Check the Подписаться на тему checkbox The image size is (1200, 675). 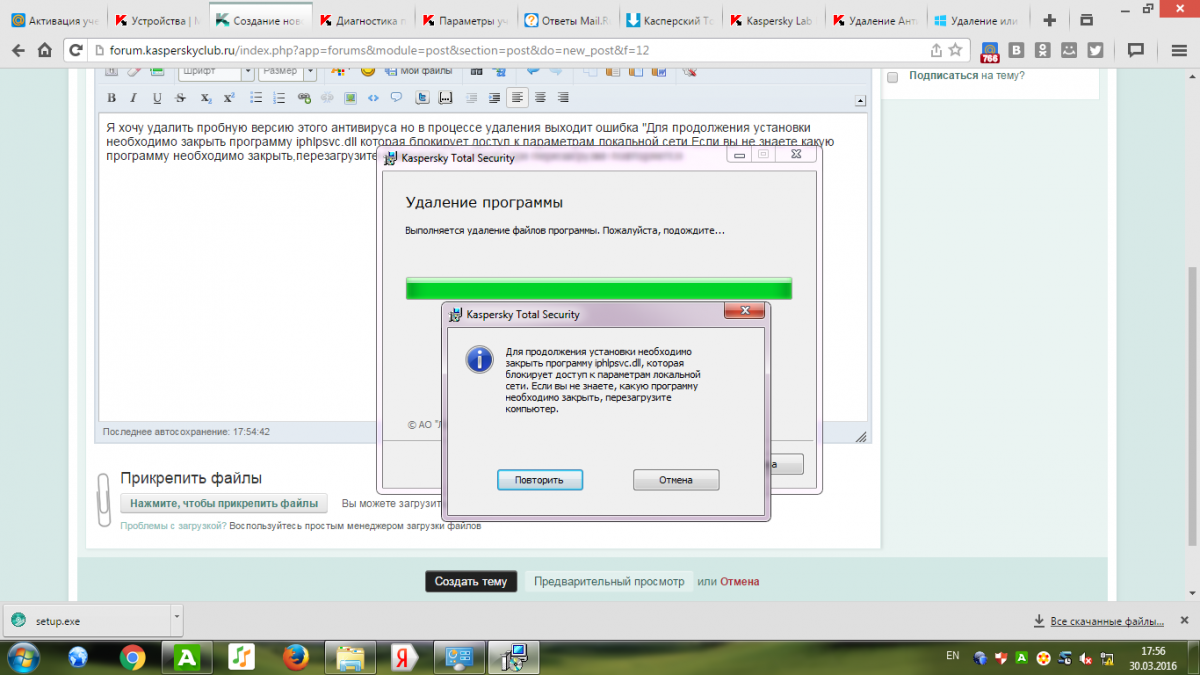(893, 76)
